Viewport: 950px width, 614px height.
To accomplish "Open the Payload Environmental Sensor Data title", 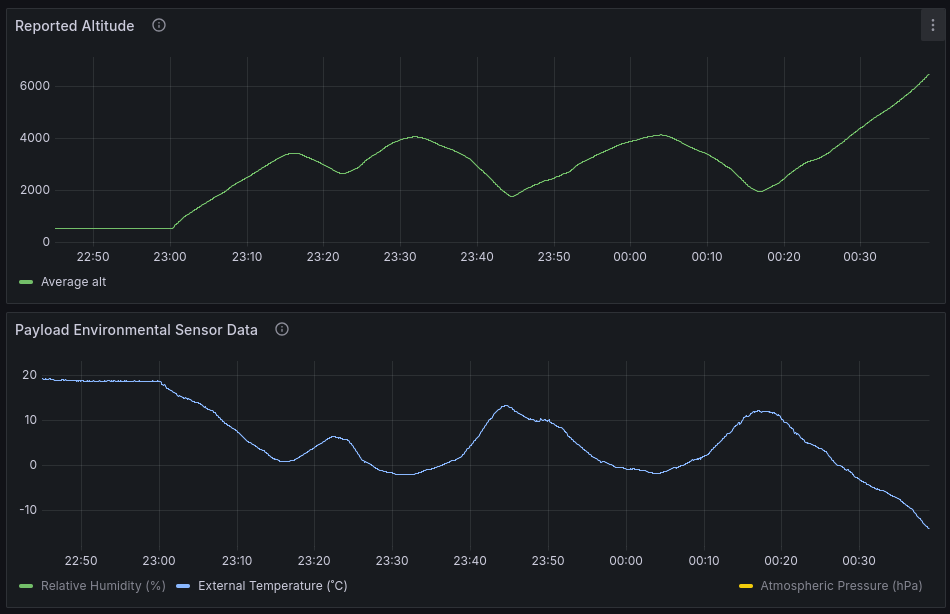I will [x=136, y=330].
